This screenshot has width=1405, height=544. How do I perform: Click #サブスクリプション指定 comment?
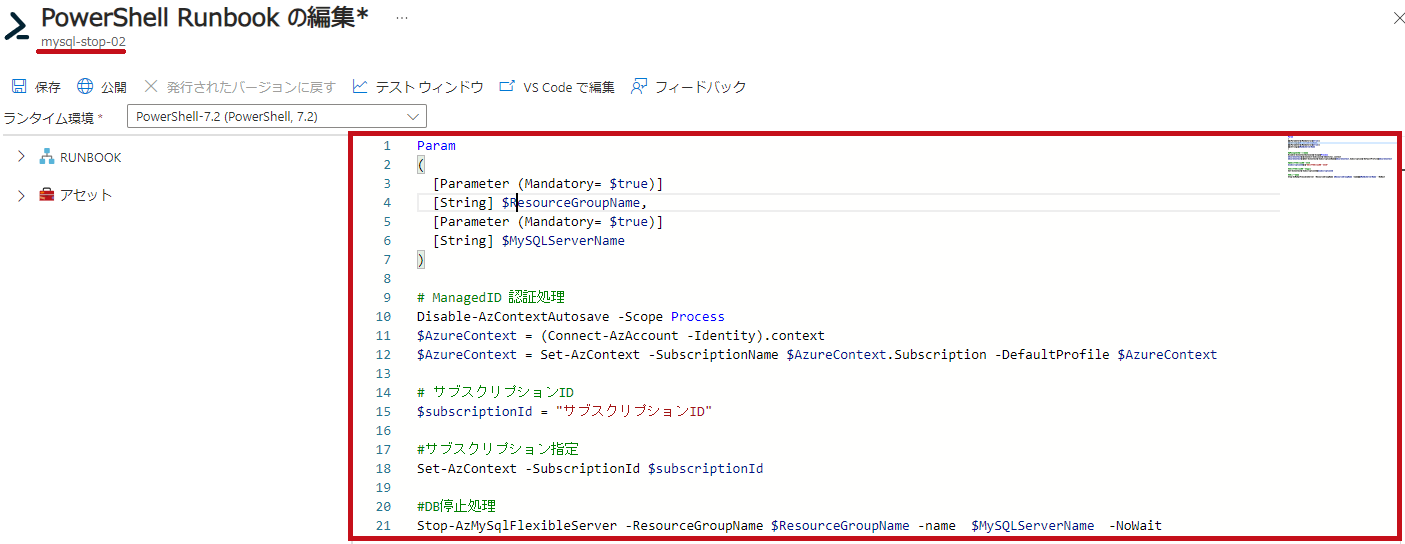click(498, 449)
